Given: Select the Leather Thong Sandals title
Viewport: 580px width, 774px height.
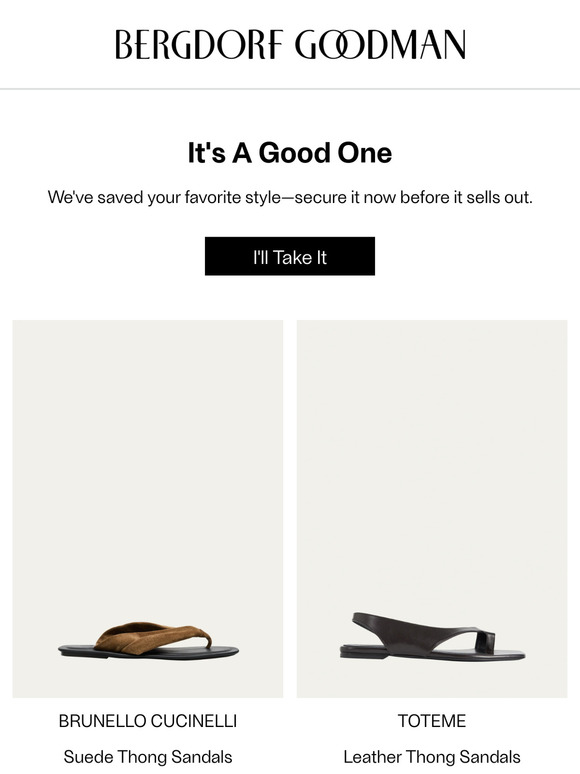Looking at the screenshot, I should pos(432,757).
